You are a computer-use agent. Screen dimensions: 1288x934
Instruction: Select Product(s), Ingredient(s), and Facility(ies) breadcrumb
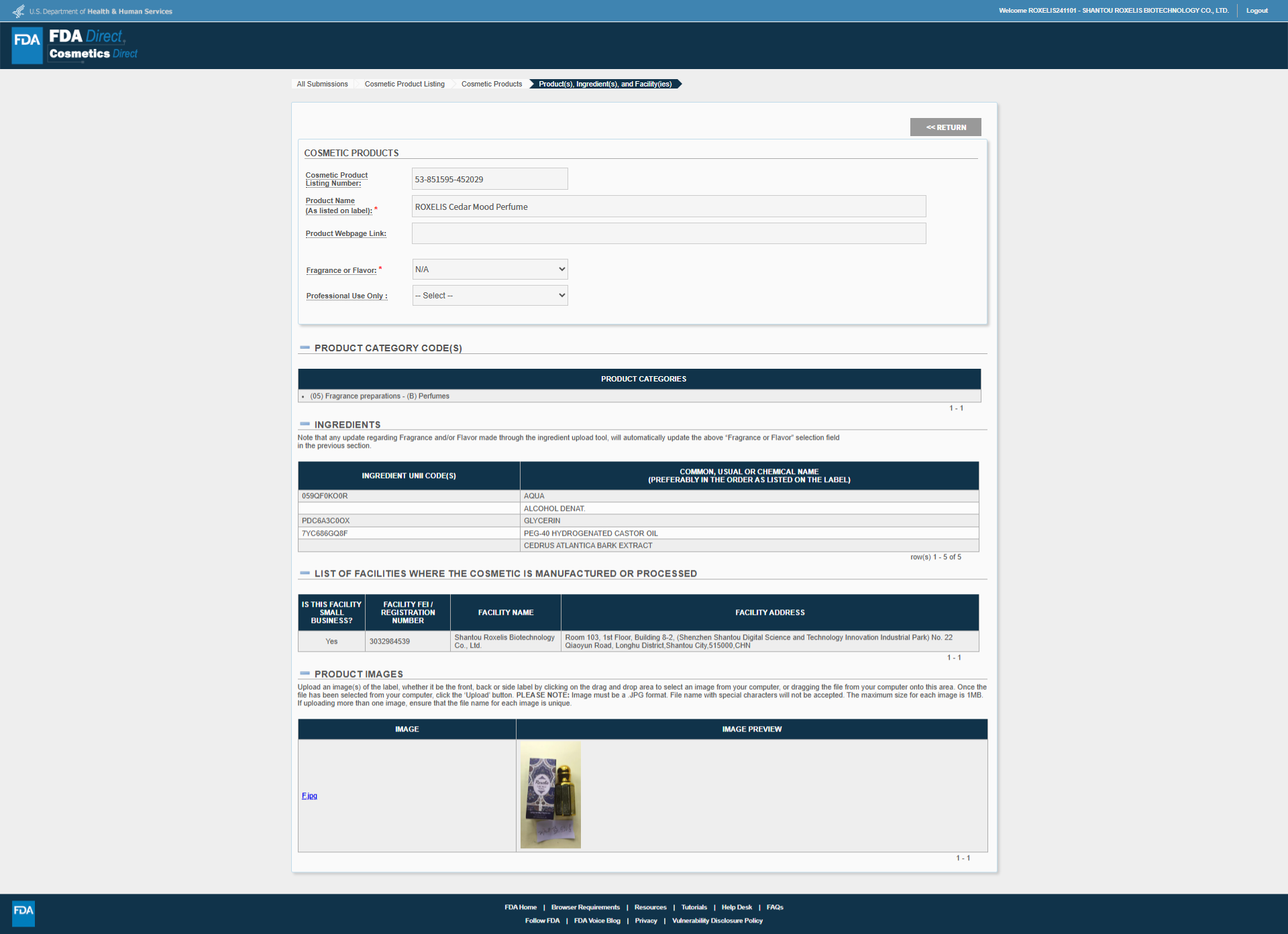click(605, 84)
